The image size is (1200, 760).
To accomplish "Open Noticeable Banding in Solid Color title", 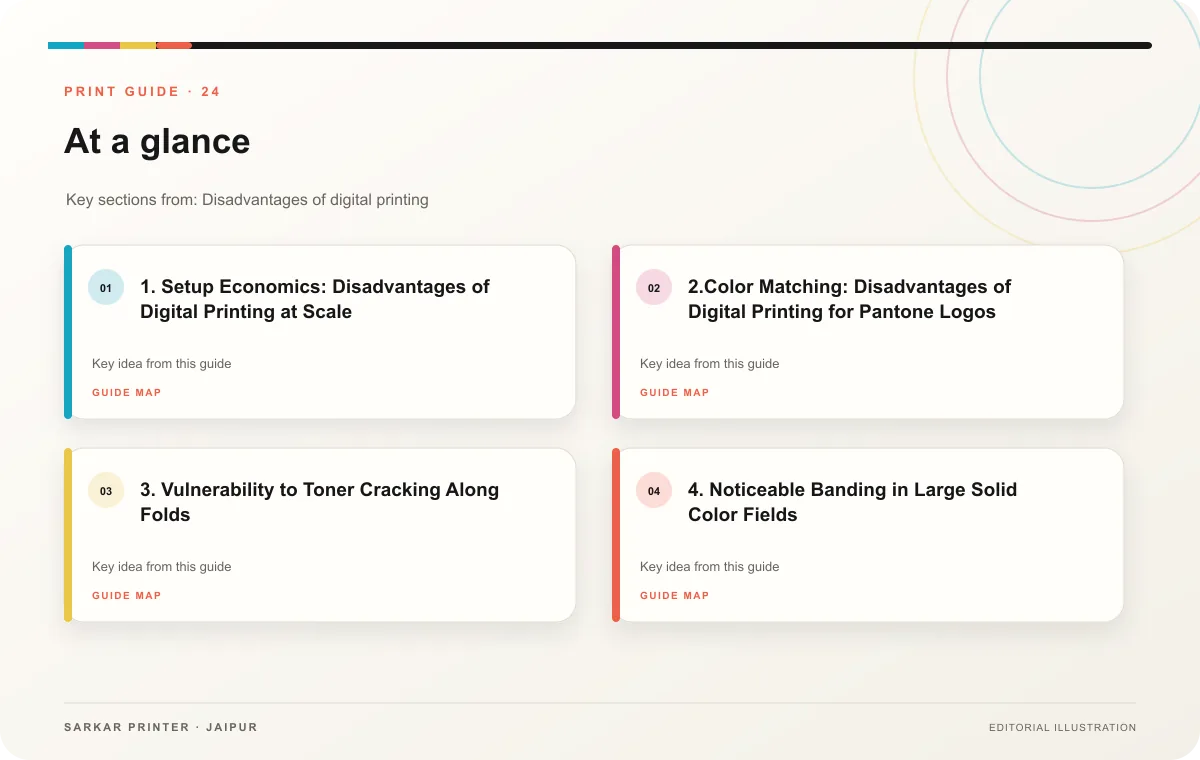I will [x=852, y=502].
